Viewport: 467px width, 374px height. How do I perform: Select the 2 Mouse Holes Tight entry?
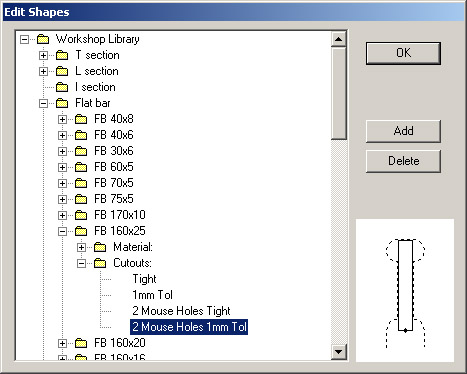pyautogui.click(x=181, y=311)
